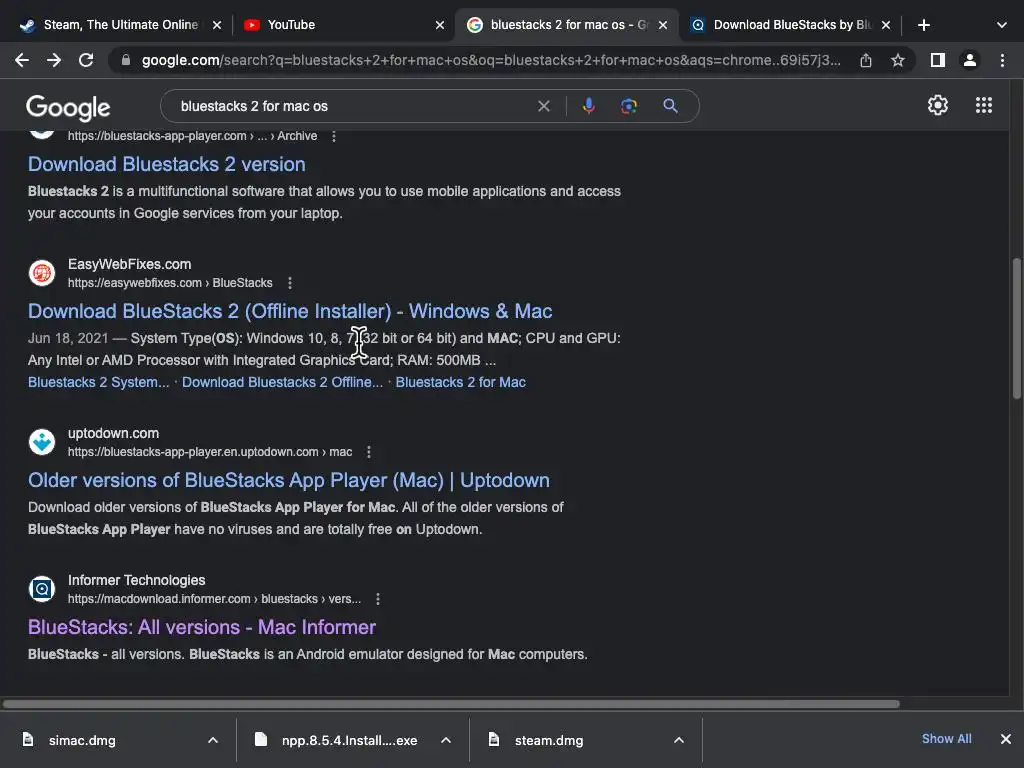Click the bluestacks-app-player.com Archive breadcrumb

click(193, 136)
